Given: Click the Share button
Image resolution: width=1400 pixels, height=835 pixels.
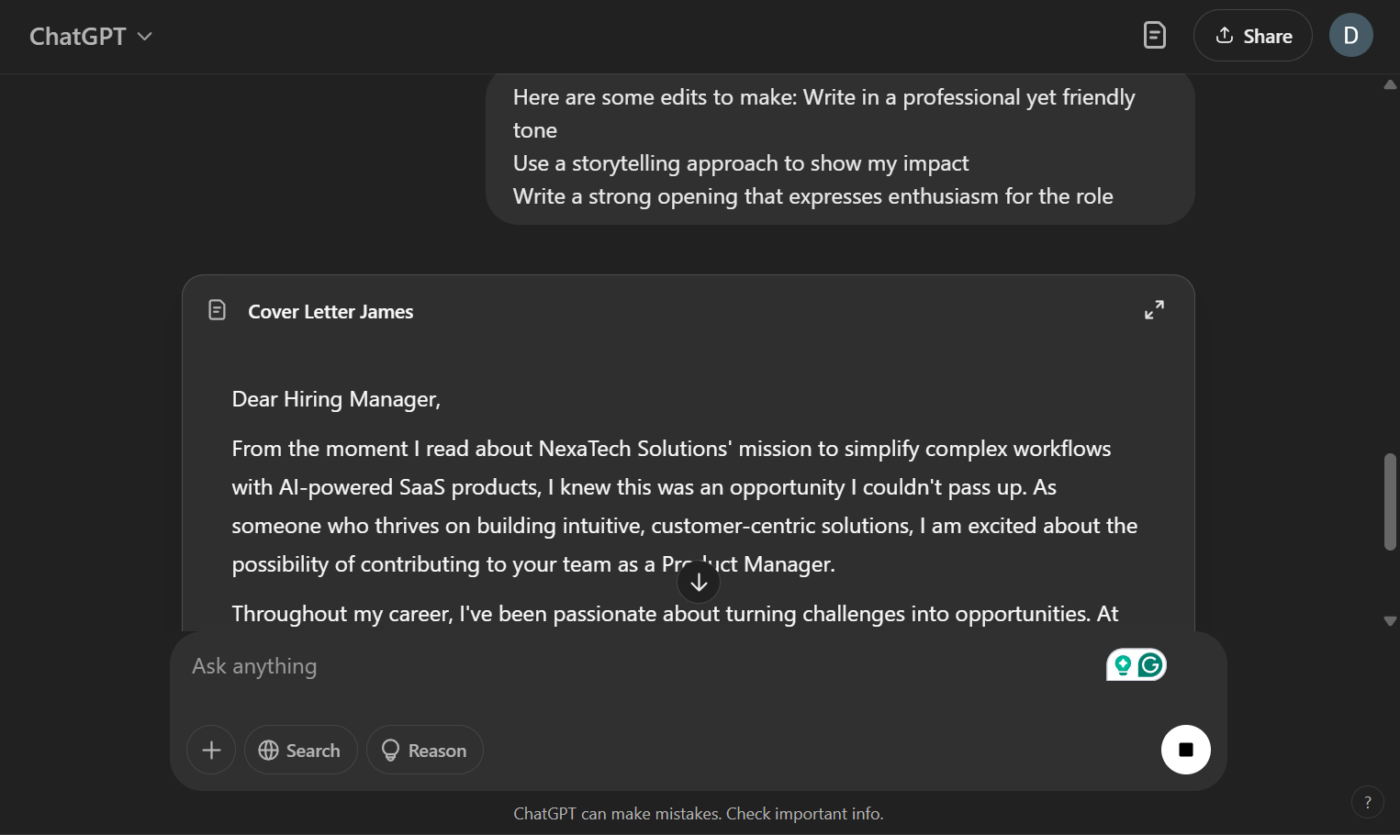Looking at the screenshot, I should (1252, 36).
